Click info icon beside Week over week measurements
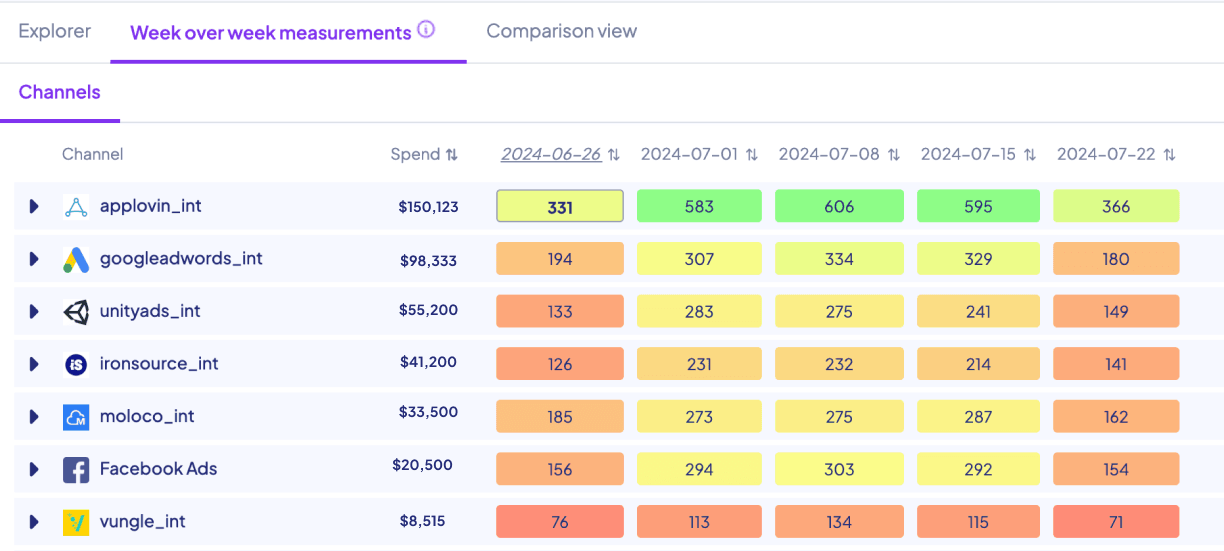Viewport: 1224px width, 551px height. tap(426, 31)
